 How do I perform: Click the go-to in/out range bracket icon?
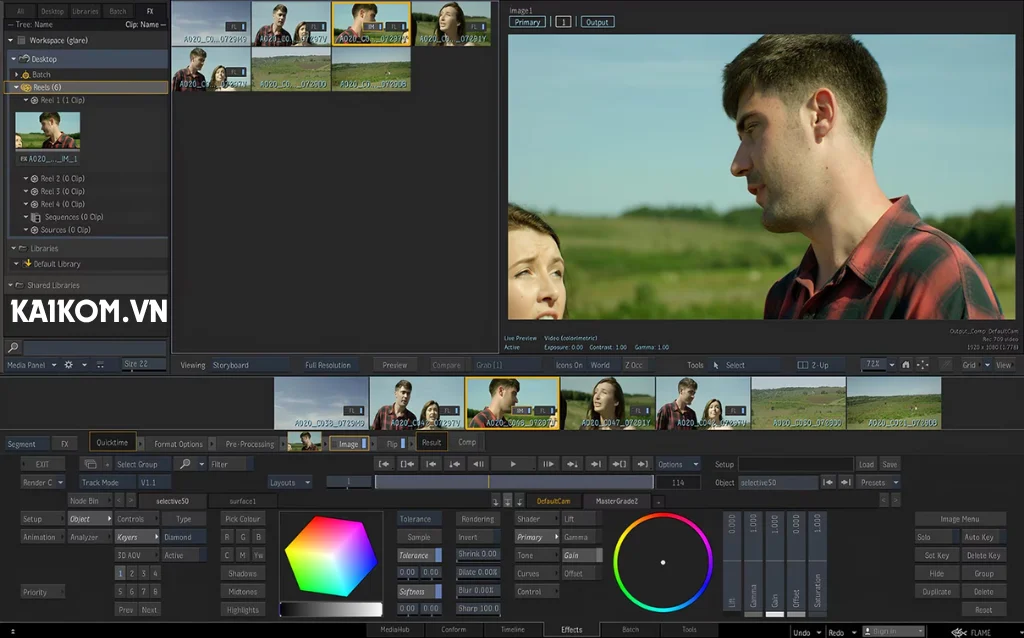click(x=407, y=464)
